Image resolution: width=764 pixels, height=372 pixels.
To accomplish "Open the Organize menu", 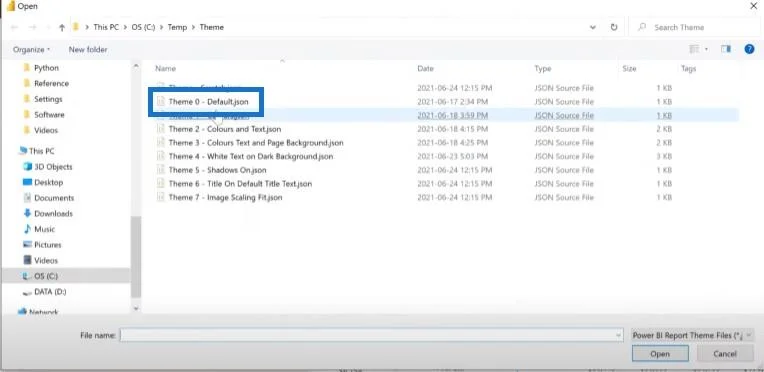I will 31,49.
